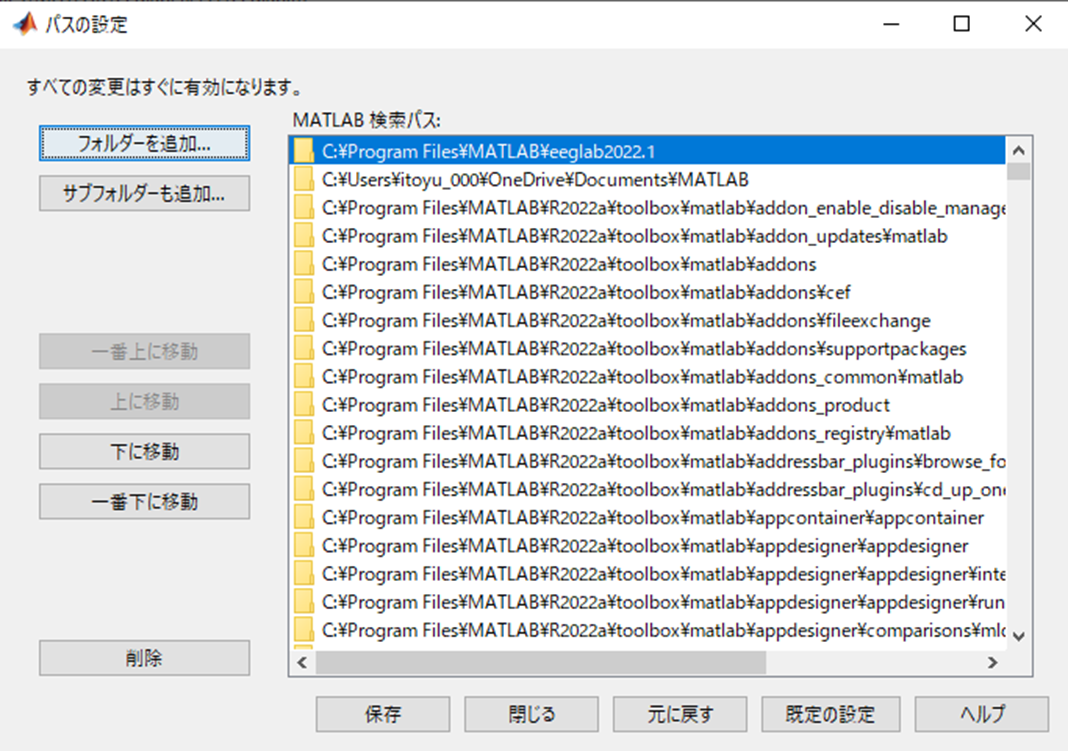
Task: Click folder icon of OneDrive Documents MATLAB row
Action: click(x=304, y=179)
